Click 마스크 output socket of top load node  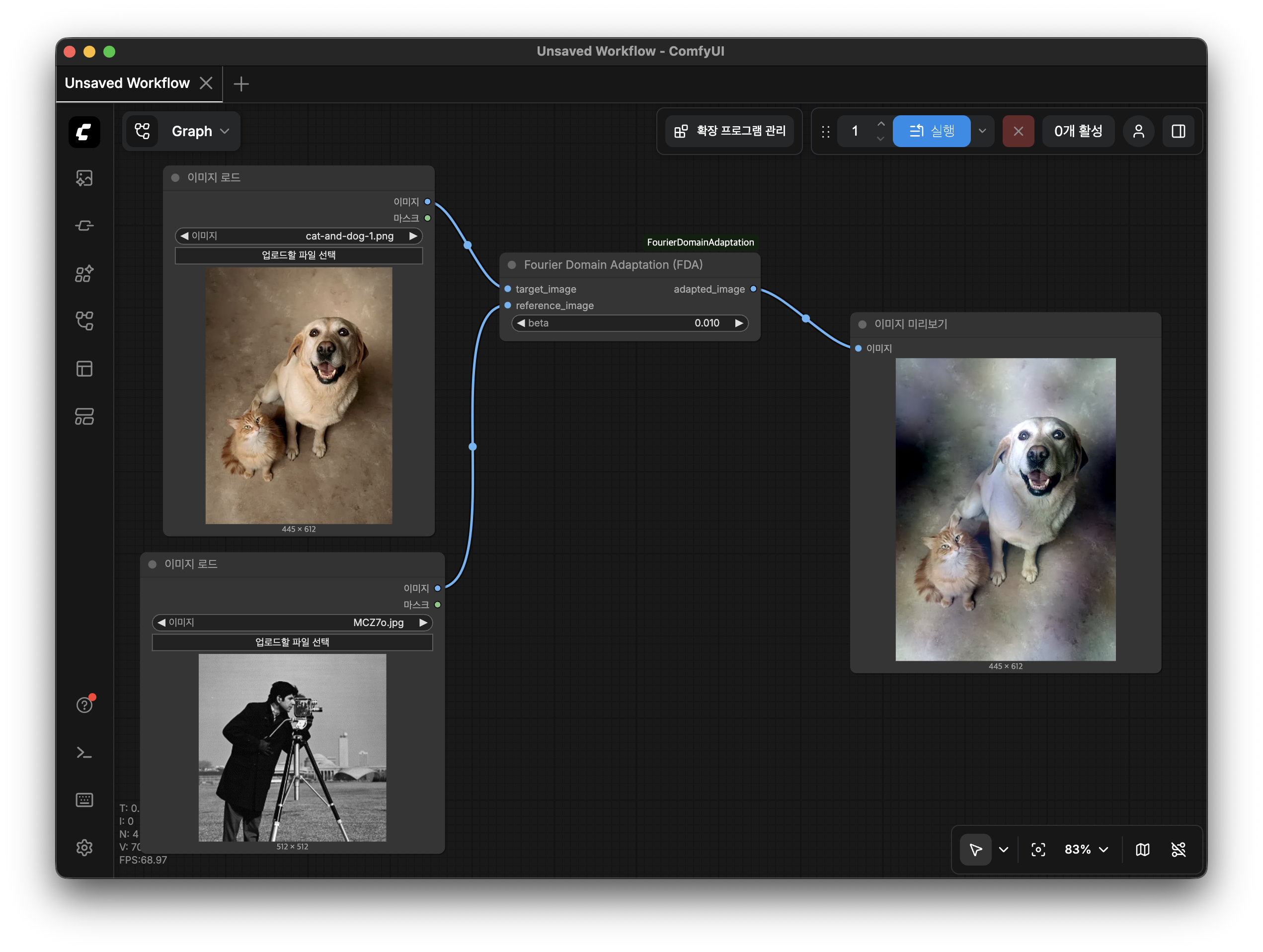pos(428,218)
